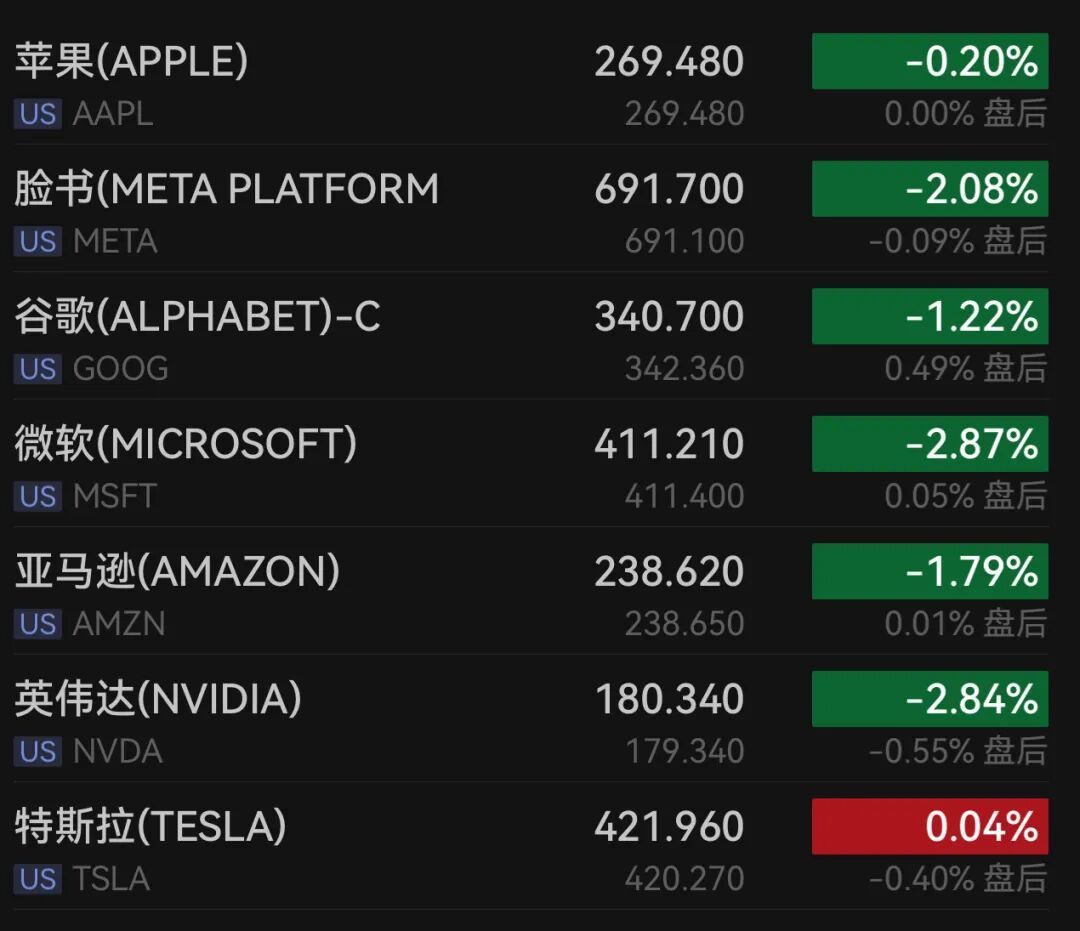This screenshot has width=1080, height=931.
Task: Select the 谷歌(ALPHABET)-C stock name
Action: pos(197,317)
